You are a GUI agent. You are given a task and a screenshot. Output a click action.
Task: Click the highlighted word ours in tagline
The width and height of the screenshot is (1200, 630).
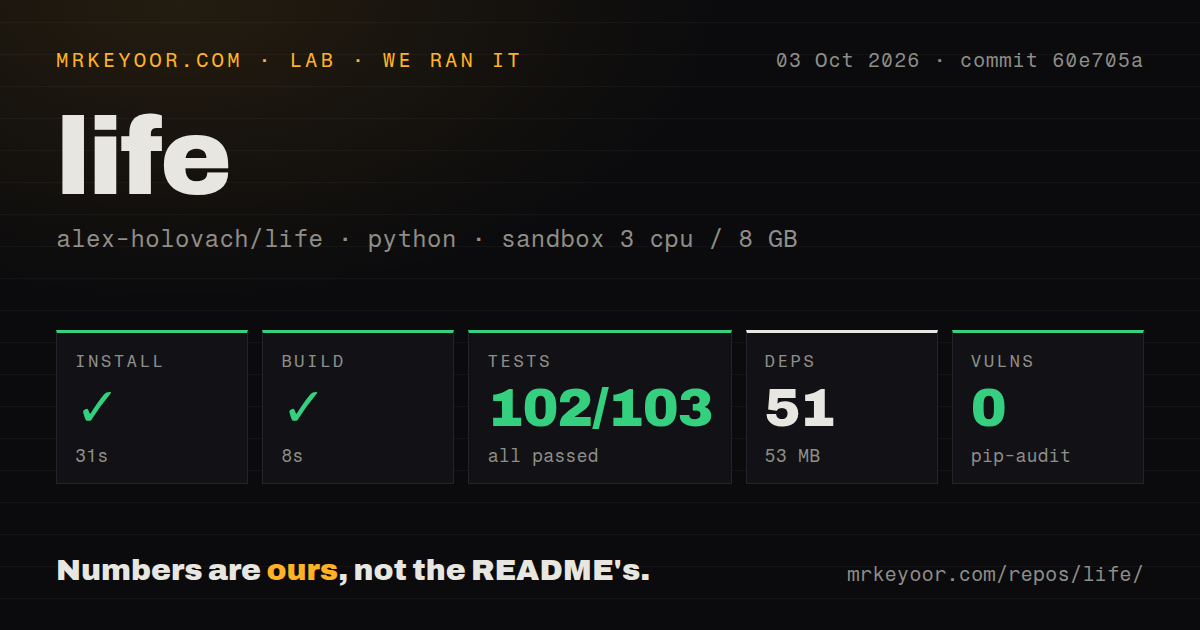(302, 571)
